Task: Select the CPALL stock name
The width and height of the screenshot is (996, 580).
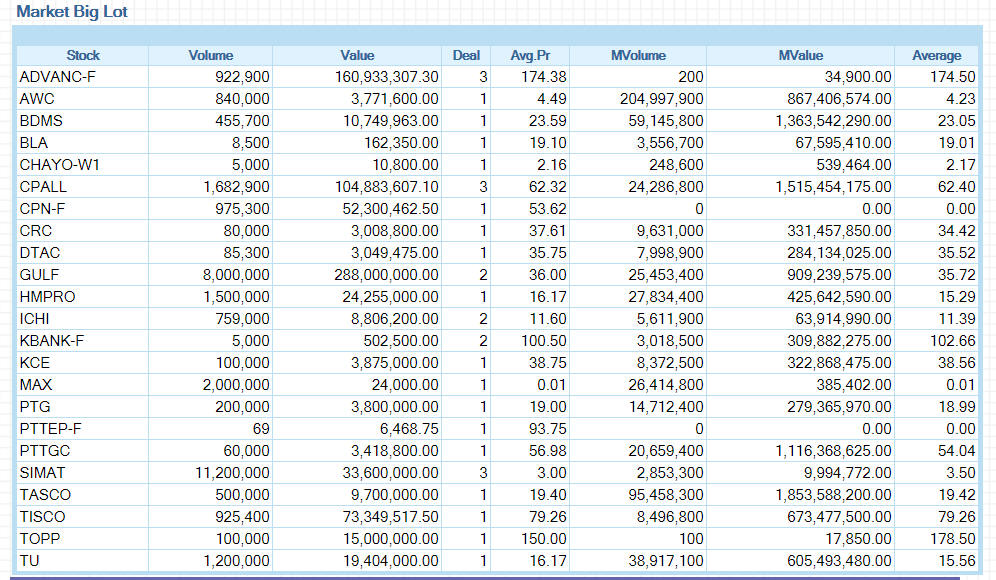Action: [x=43, y=187]
